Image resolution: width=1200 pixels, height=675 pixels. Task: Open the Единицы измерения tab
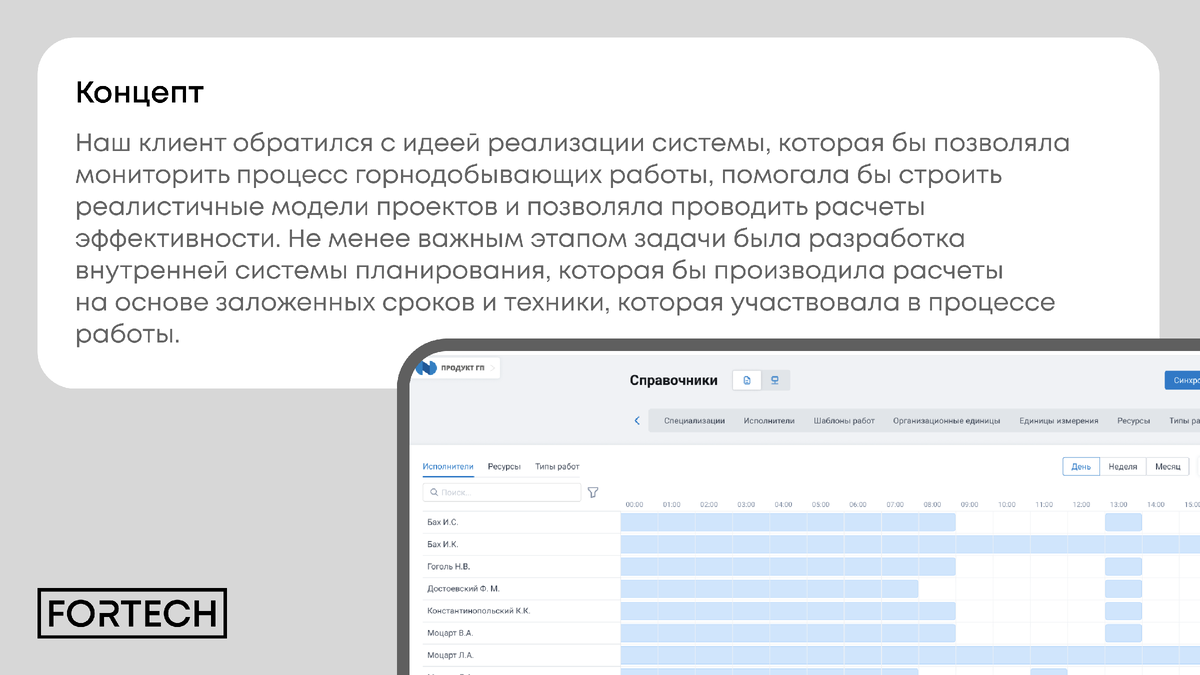click(x=1059, y=421)
